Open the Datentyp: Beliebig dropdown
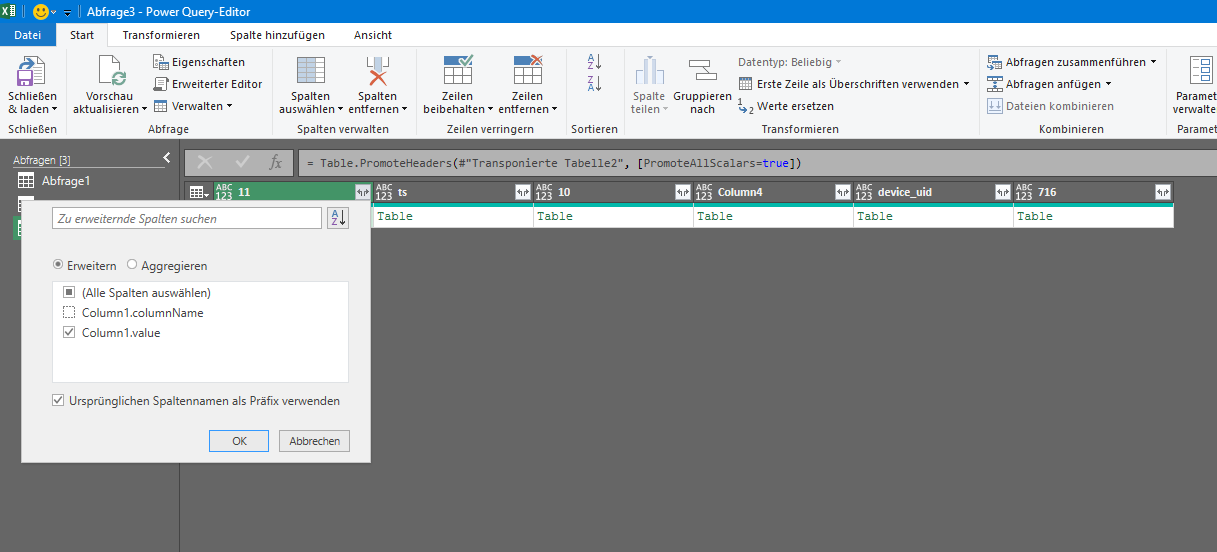The image size is (1217, 552). [790, 62]
